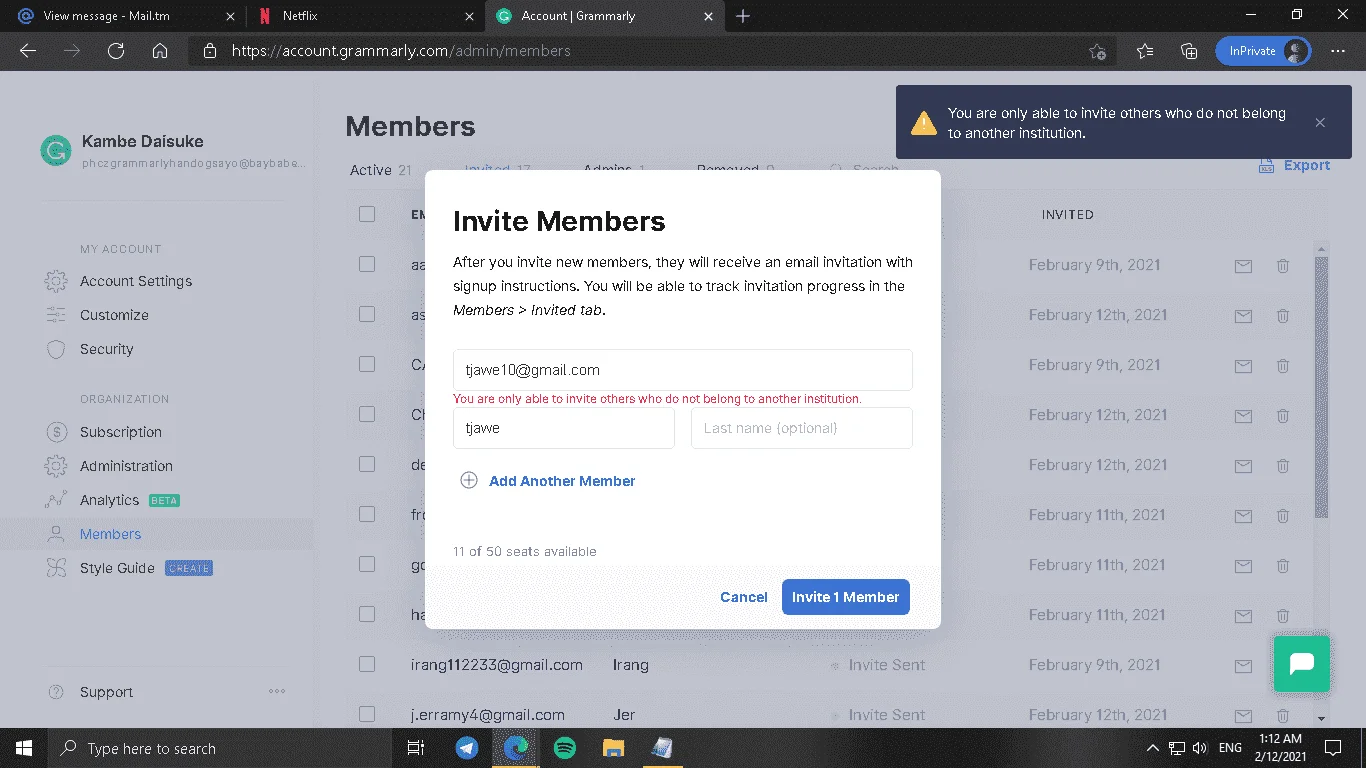This screenshot has height=768, width=1366.
Task: Open the Subscription item in Organization menu
Action: tap(121, 432)
